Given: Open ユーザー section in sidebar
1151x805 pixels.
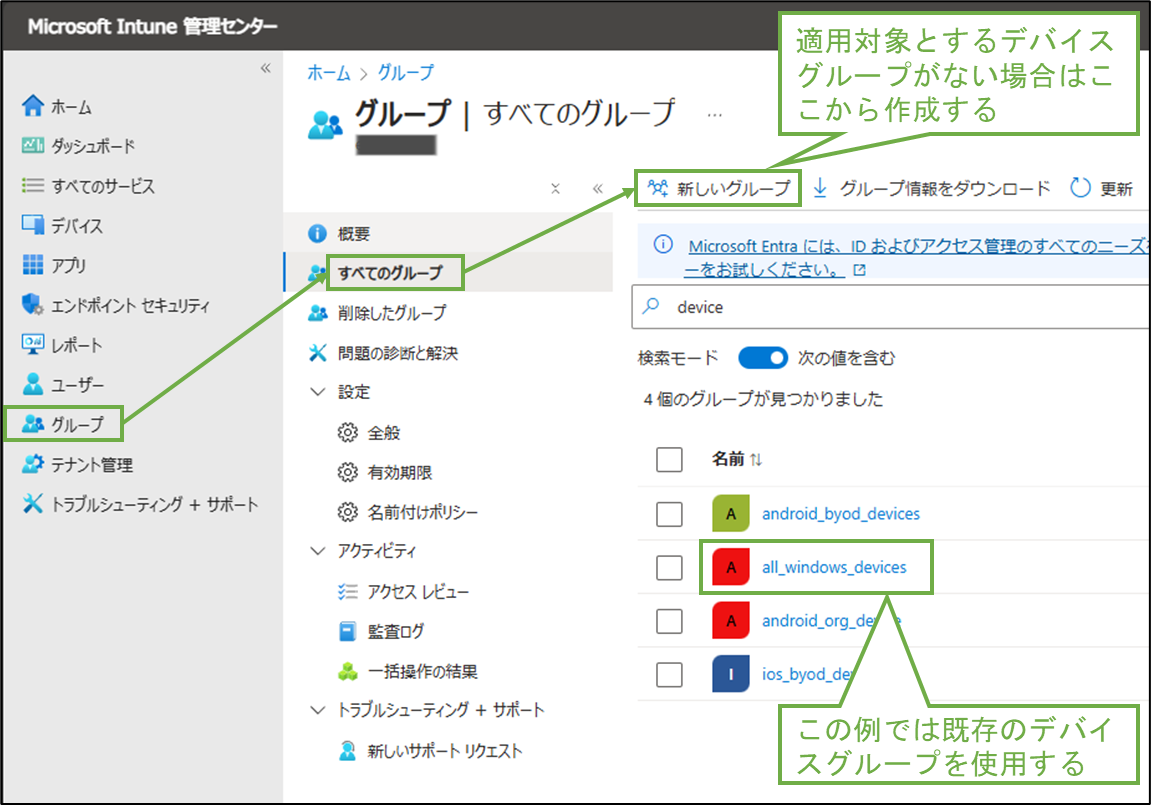Looking at the screenshot, I should pos(63,385).
